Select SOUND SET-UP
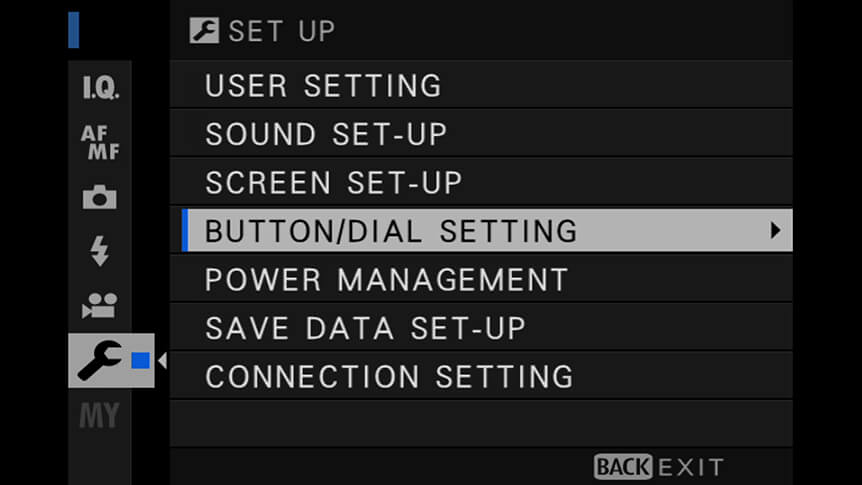862x485 pixels. click(x=326, y=134)
